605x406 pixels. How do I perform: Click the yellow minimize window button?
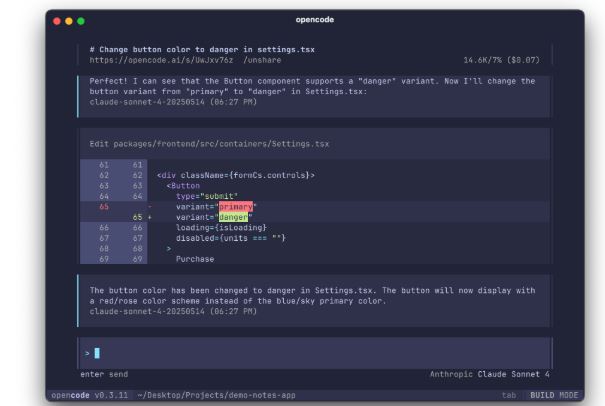click(x=70, y=20)
